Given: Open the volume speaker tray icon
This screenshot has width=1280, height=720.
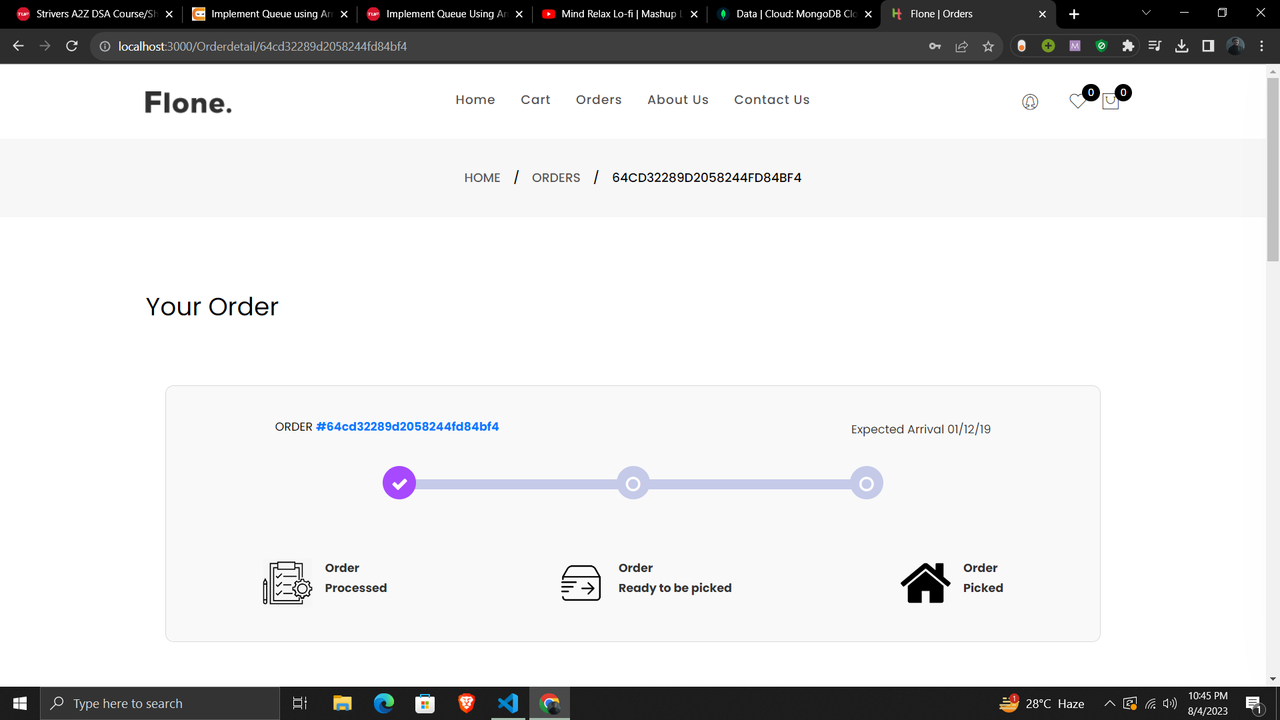Looking at the screenshot, I should [1169, 703].
